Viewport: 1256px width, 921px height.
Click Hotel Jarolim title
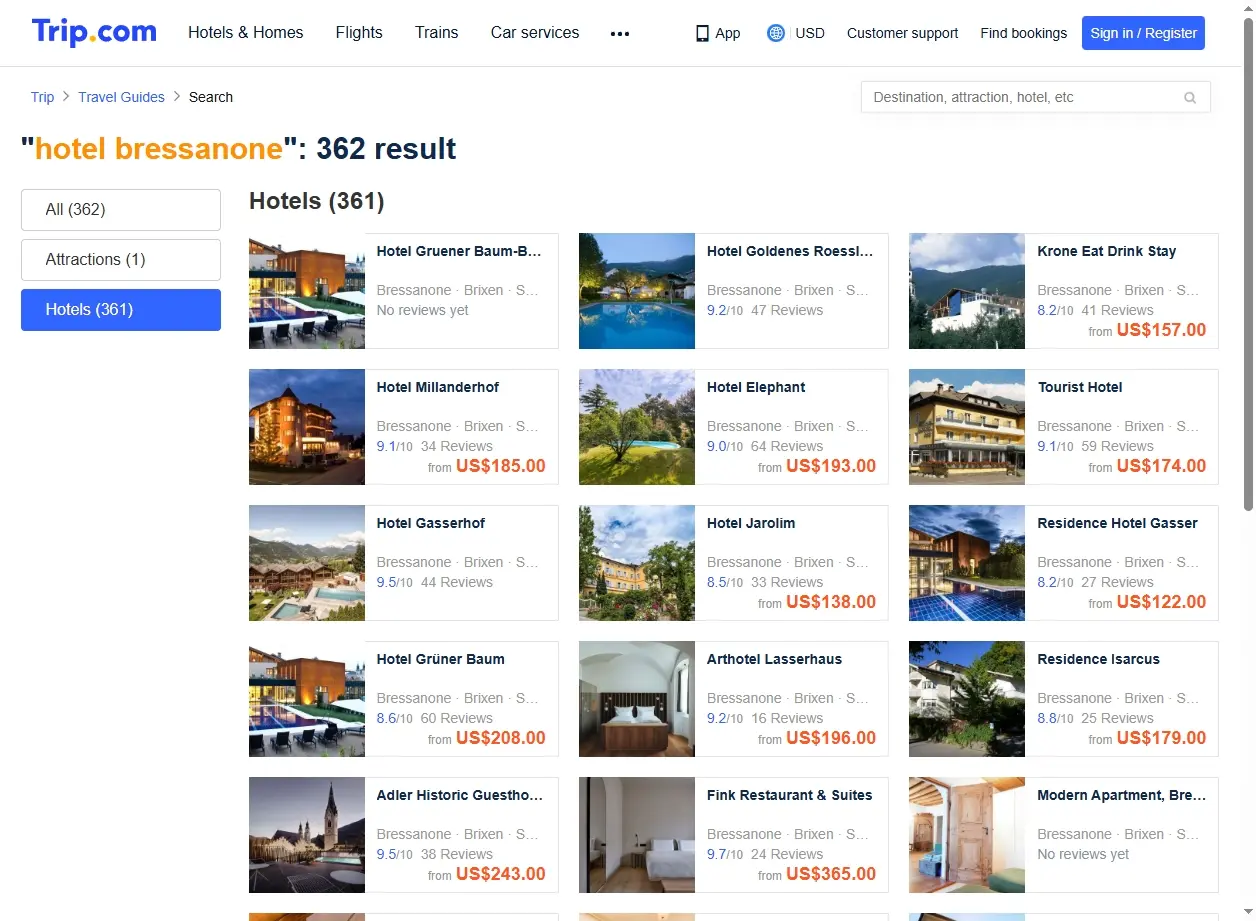(x=751, y=523)
